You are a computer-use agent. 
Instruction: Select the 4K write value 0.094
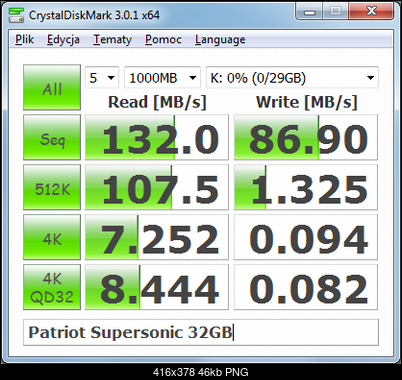tap(306, 237)
